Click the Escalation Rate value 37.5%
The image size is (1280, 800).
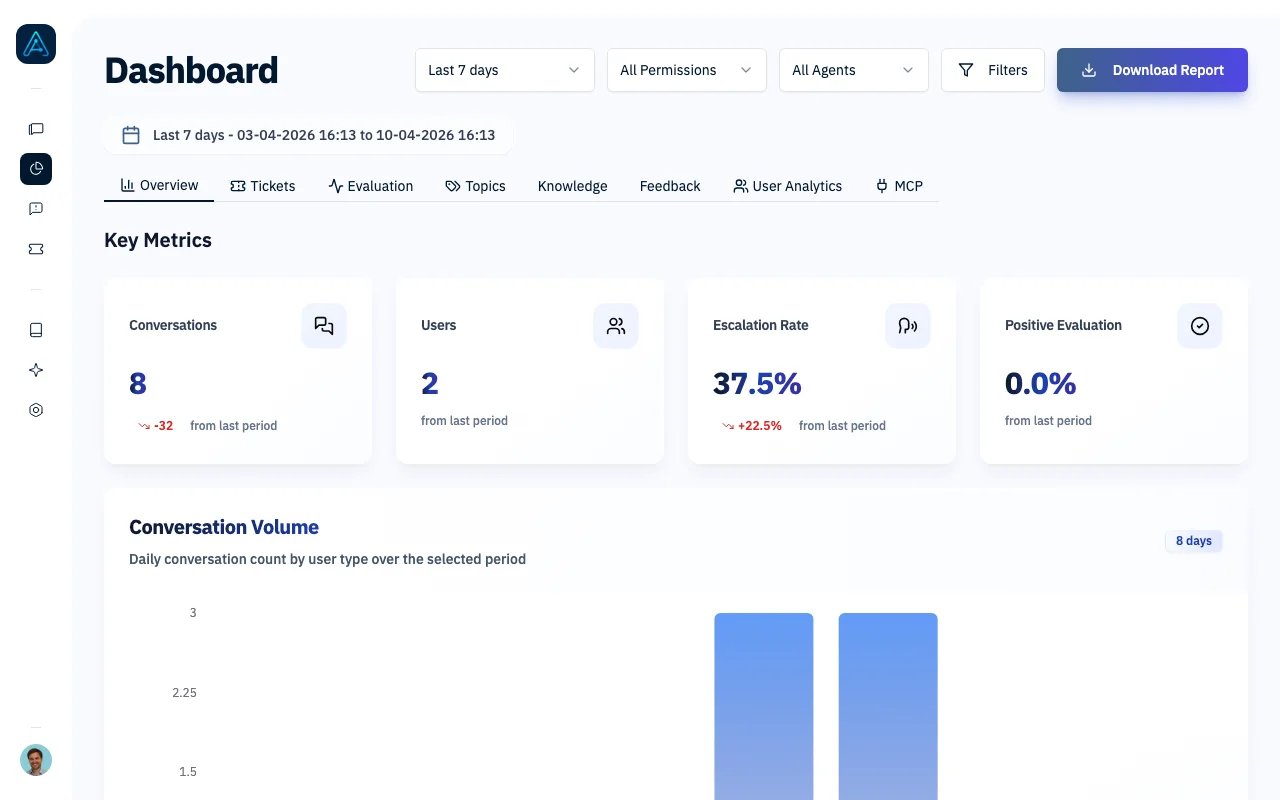757,384
